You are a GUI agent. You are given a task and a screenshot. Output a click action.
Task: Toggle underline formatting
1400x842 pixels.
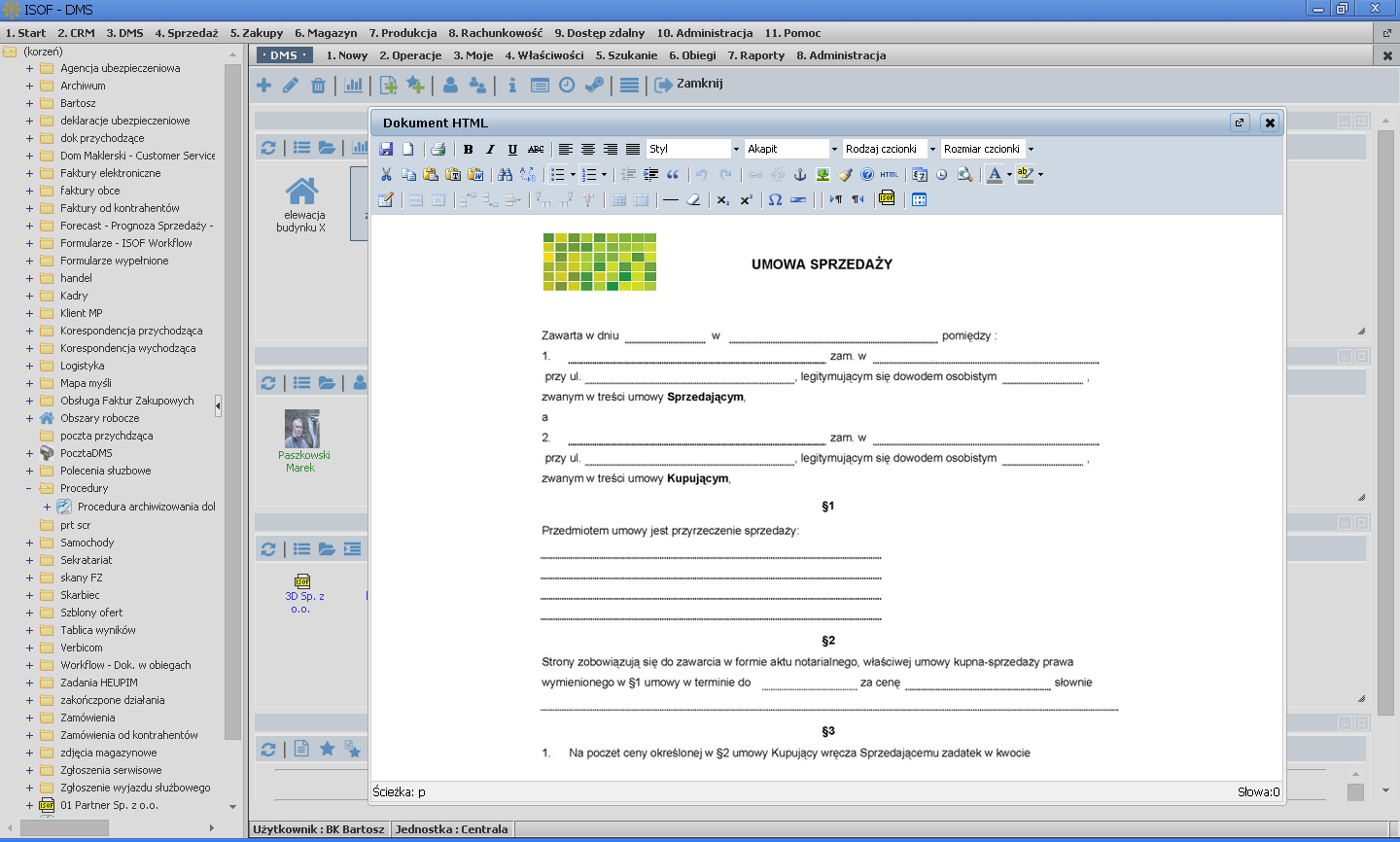coord(512,149)
